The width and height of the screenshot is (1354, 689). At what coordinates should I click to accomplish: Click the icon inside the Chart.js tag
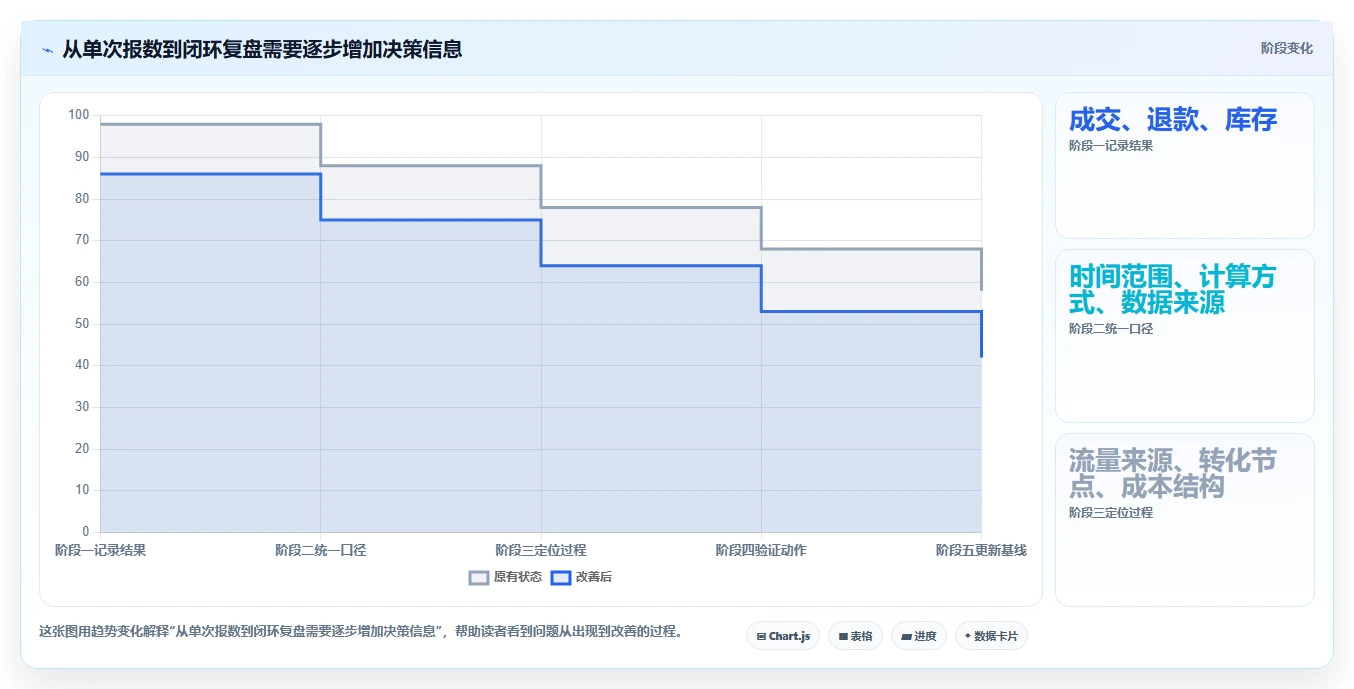(x=761, y=636)
